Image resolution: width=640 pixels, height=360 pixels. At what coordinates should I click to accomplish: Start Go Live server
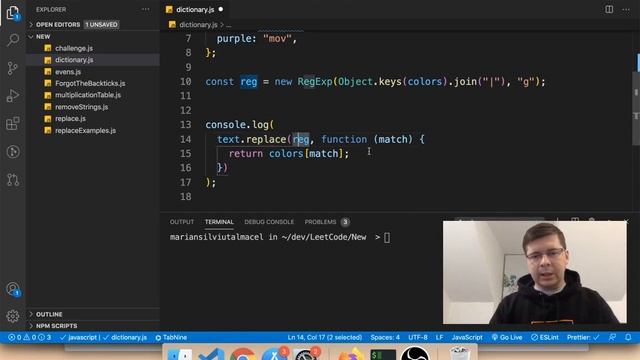pos(507,338)
